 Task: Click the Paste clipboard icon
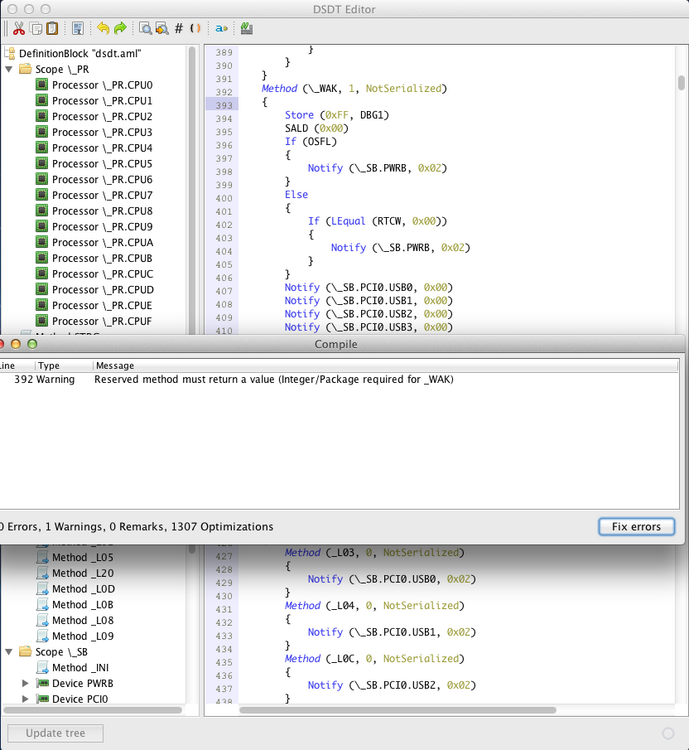pyautogui.click(x=52, y=29)
